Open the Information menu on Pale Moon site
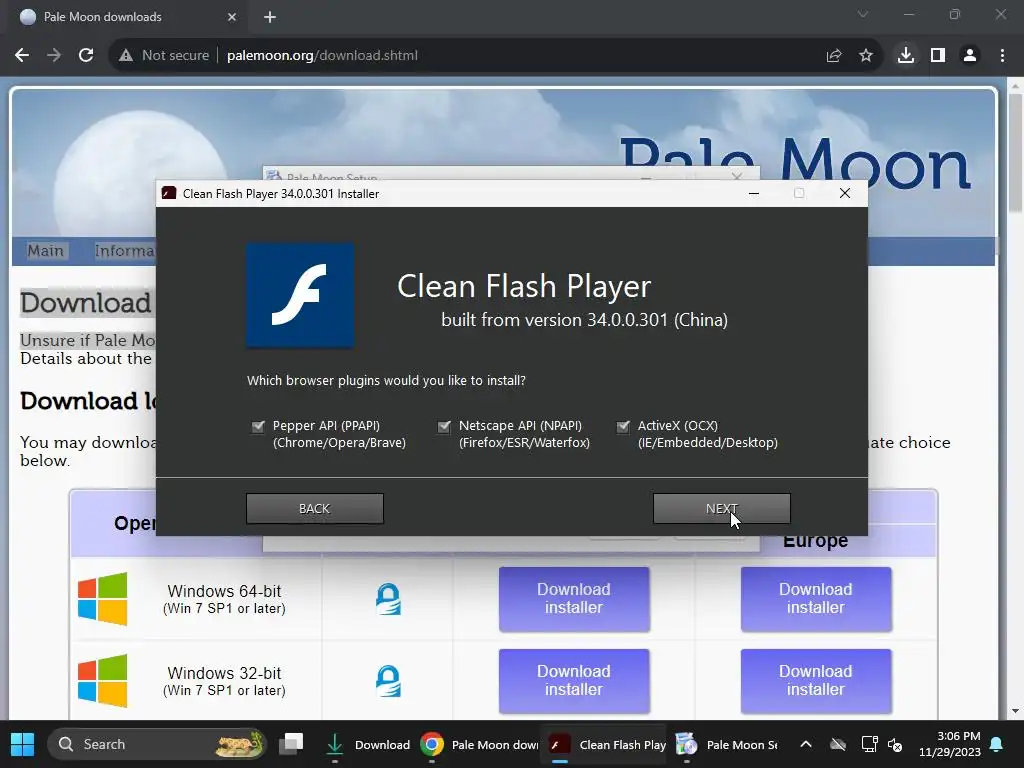Viewport: 1024px width, 768px height. tap(124, 251)
